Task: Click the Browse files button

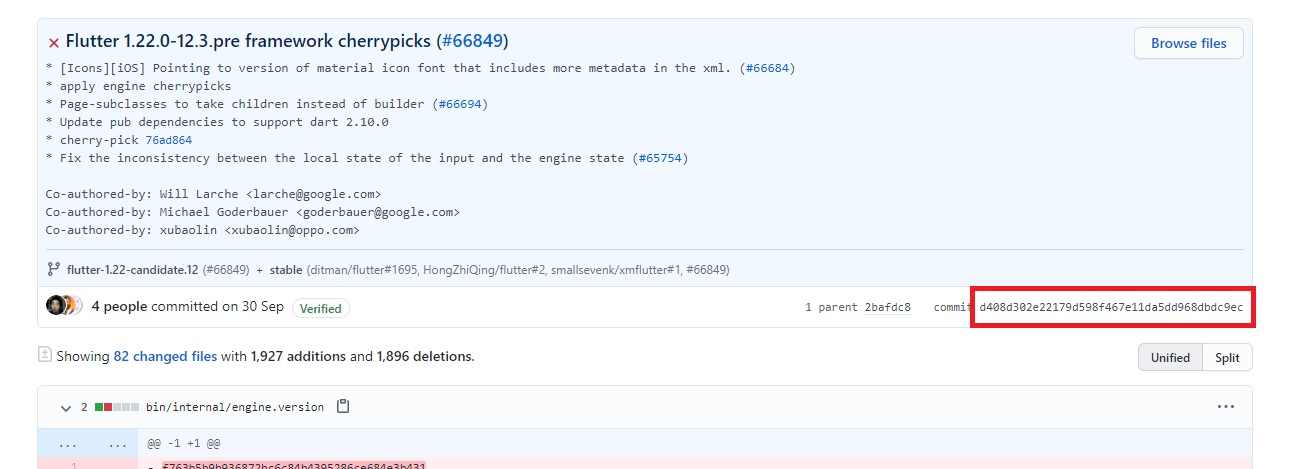Action: pos(1188,43)
